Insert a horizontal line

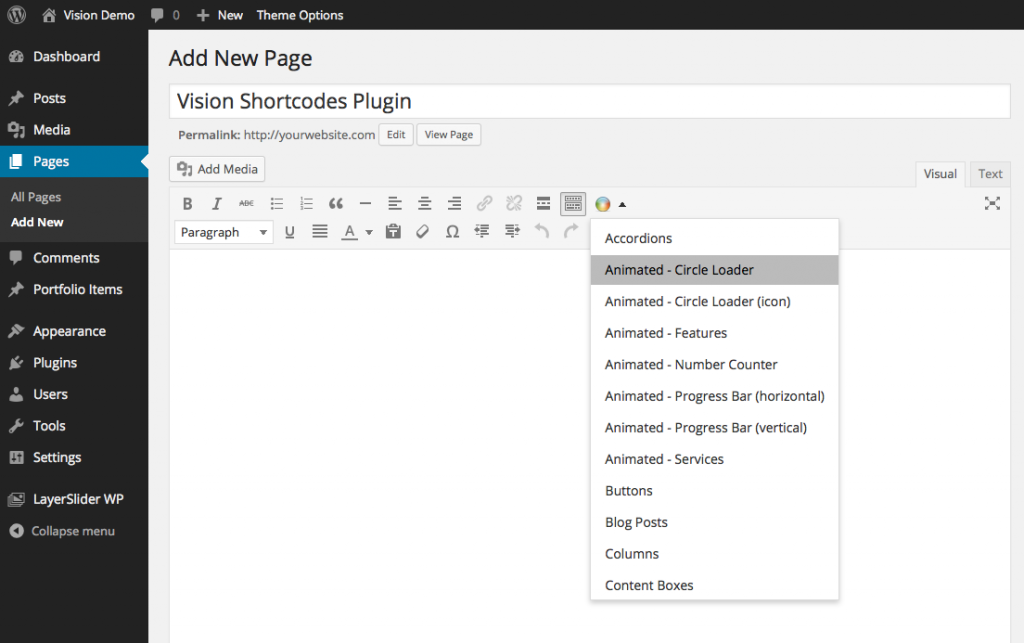point(365,204)
